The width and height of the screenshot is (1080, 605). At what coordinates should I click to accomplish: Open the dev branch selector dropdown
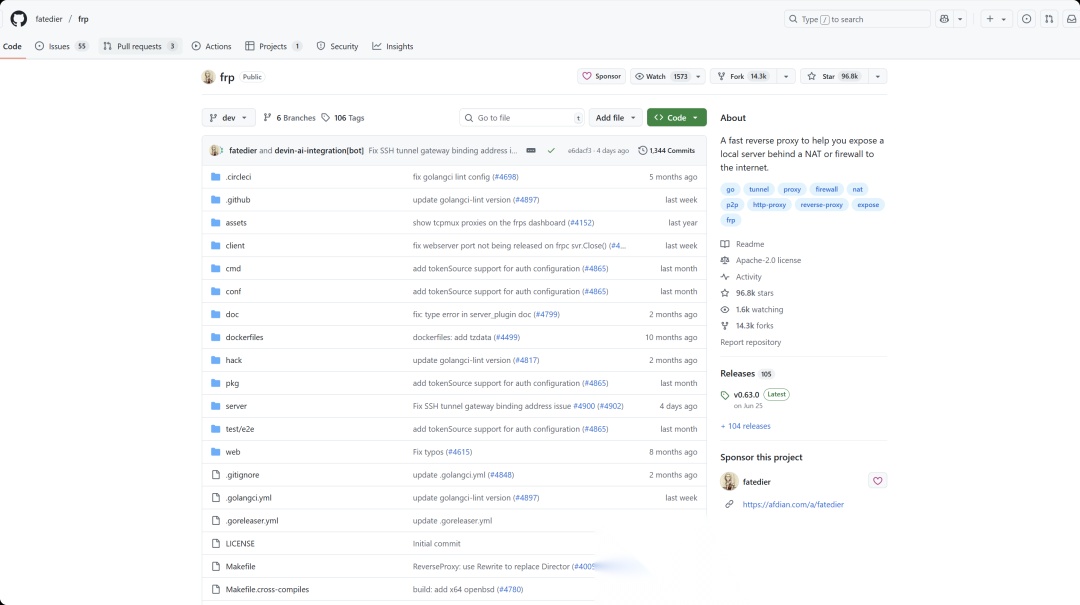click(x=228, y=118)
